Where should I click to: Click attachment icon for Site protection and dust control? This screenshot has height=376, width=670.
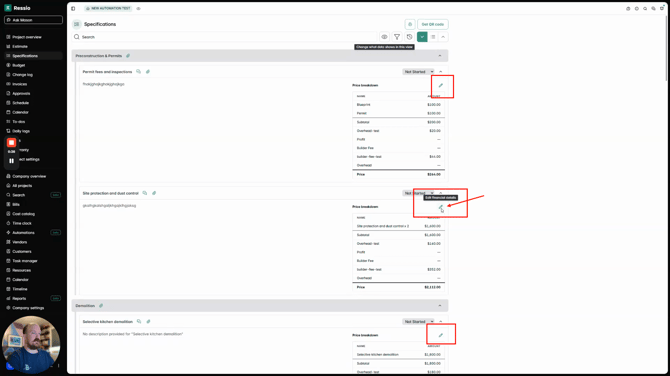154,193
